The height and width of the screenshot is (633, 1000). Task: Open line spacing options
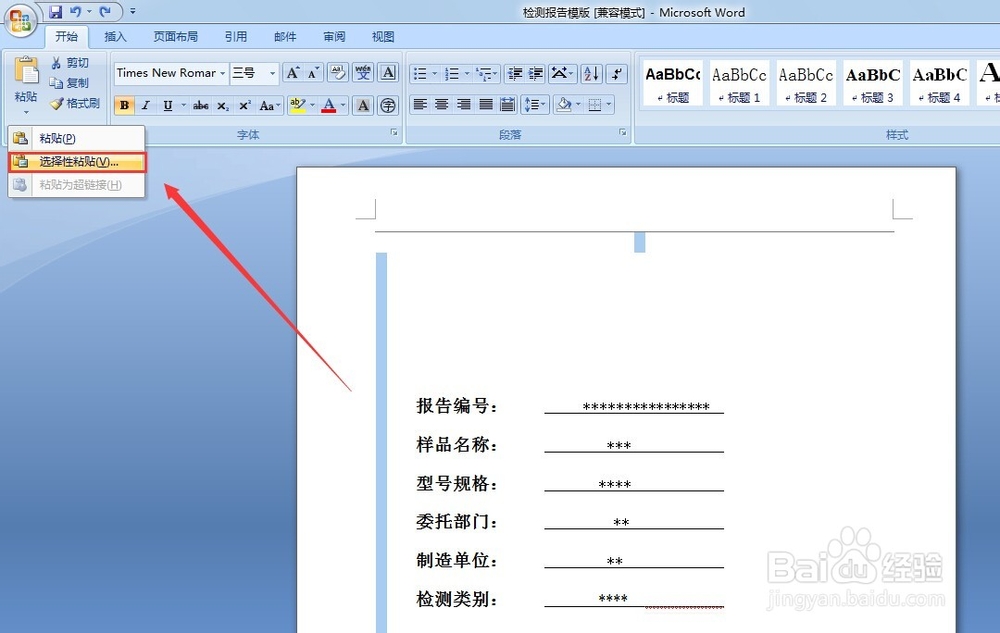click(x=534, y=105)
